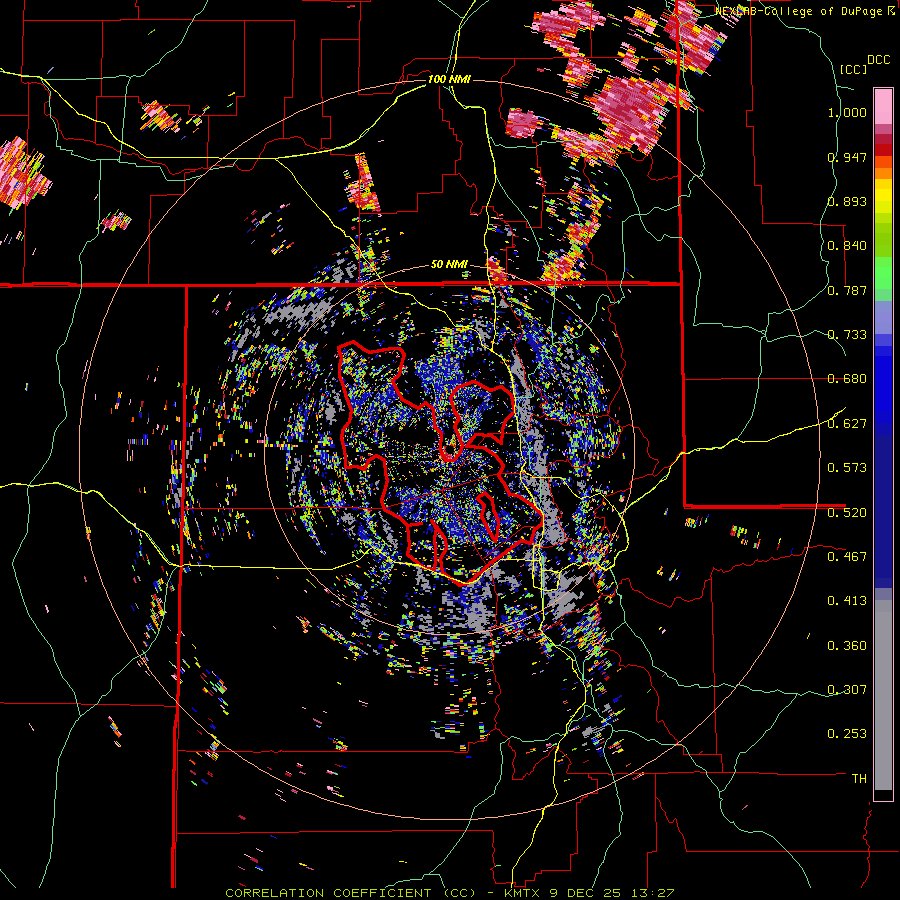Select the 0.947 scale value
Image resolution: width=900 pixels, height=900 pixels.
[x=847, y=157]
